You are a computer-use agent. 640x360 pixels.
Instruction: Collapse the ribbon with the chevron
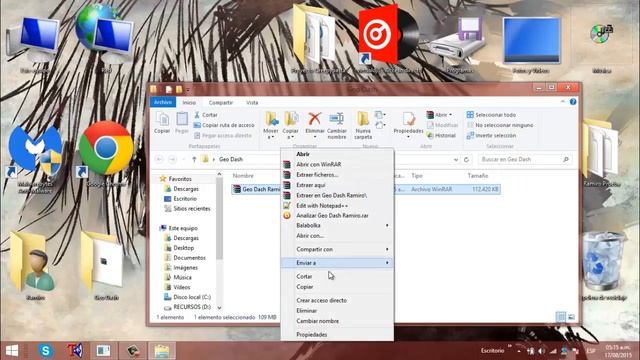562,102
